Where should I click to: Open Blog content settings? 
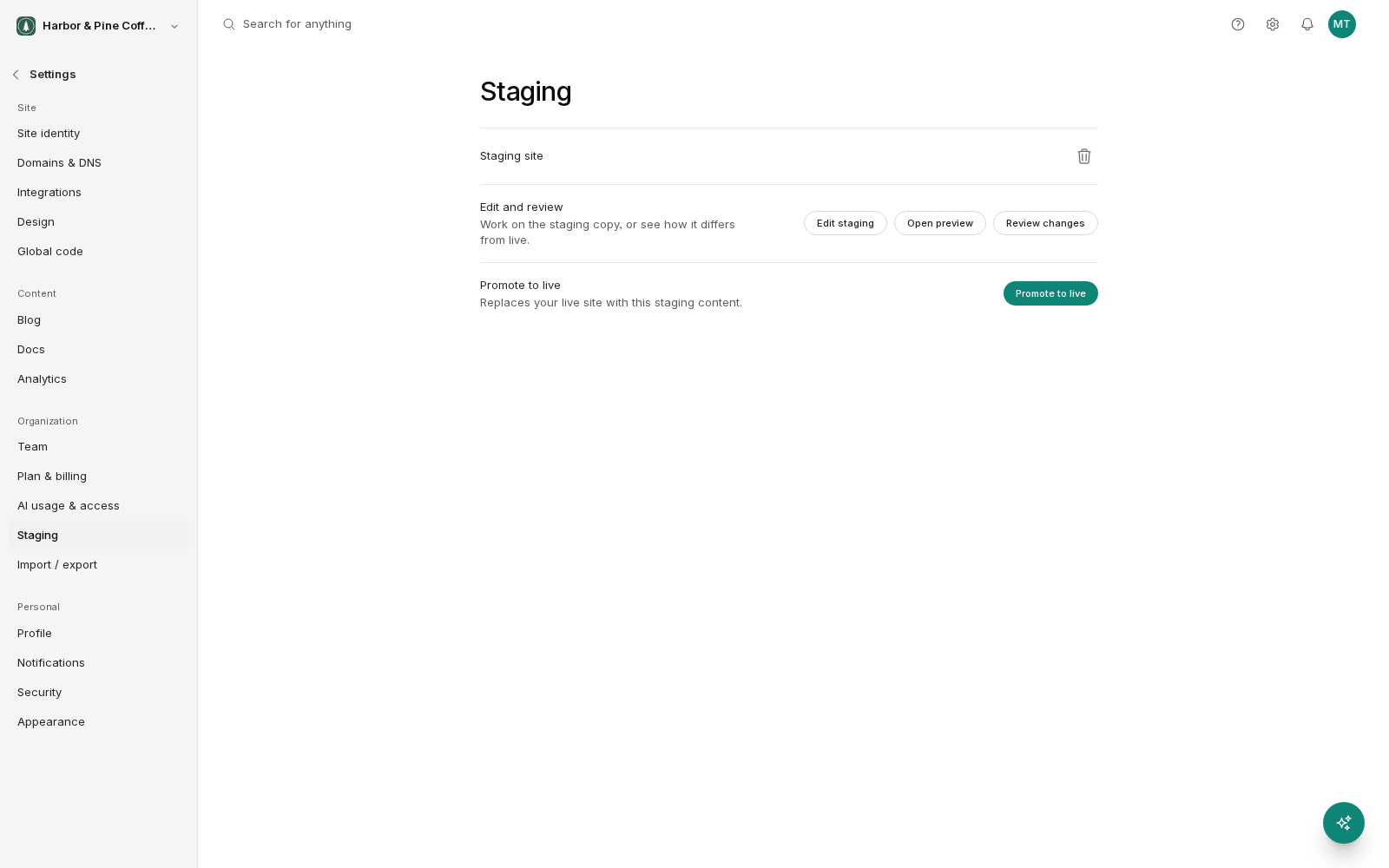point(98,320)
